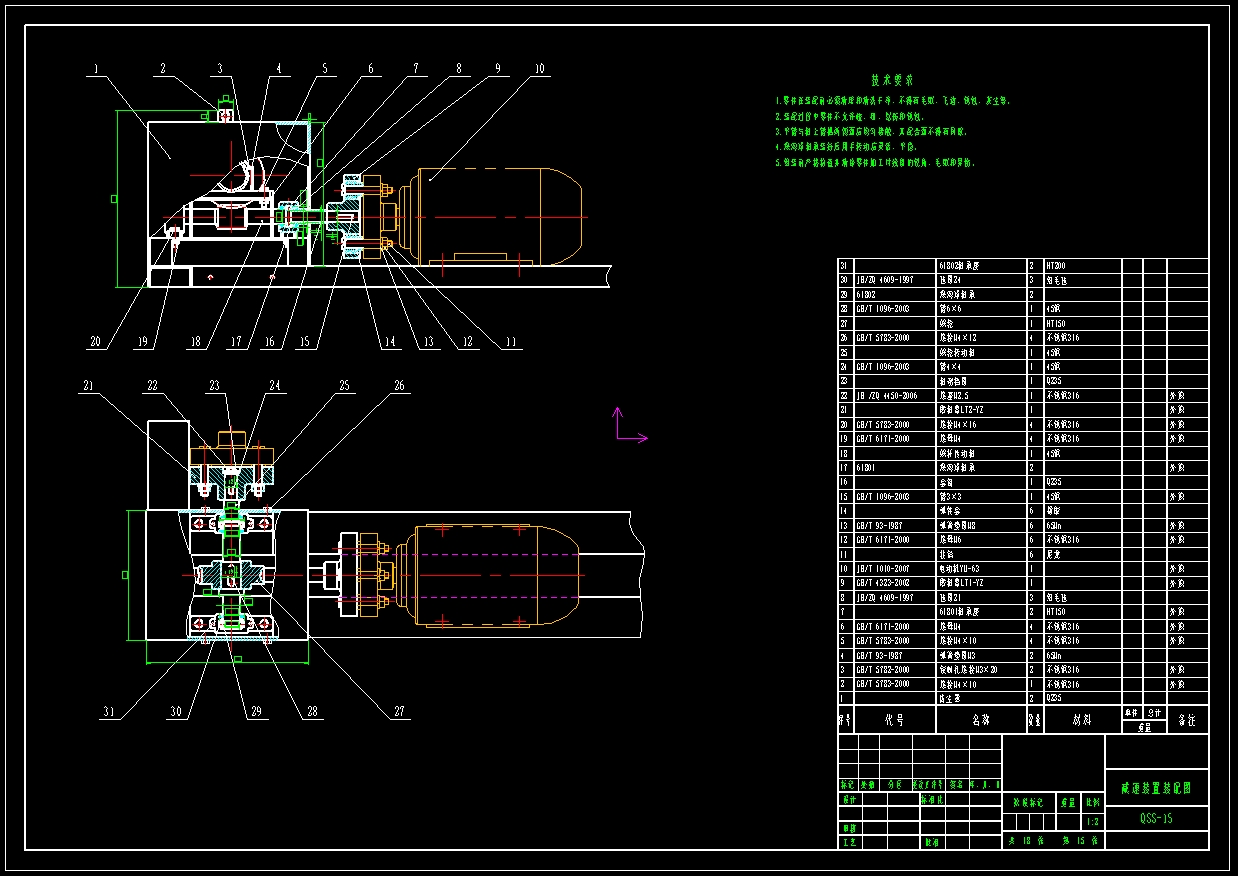Select technical requirement note numbered 3
1238x876 pixels.
pos(872,131)
